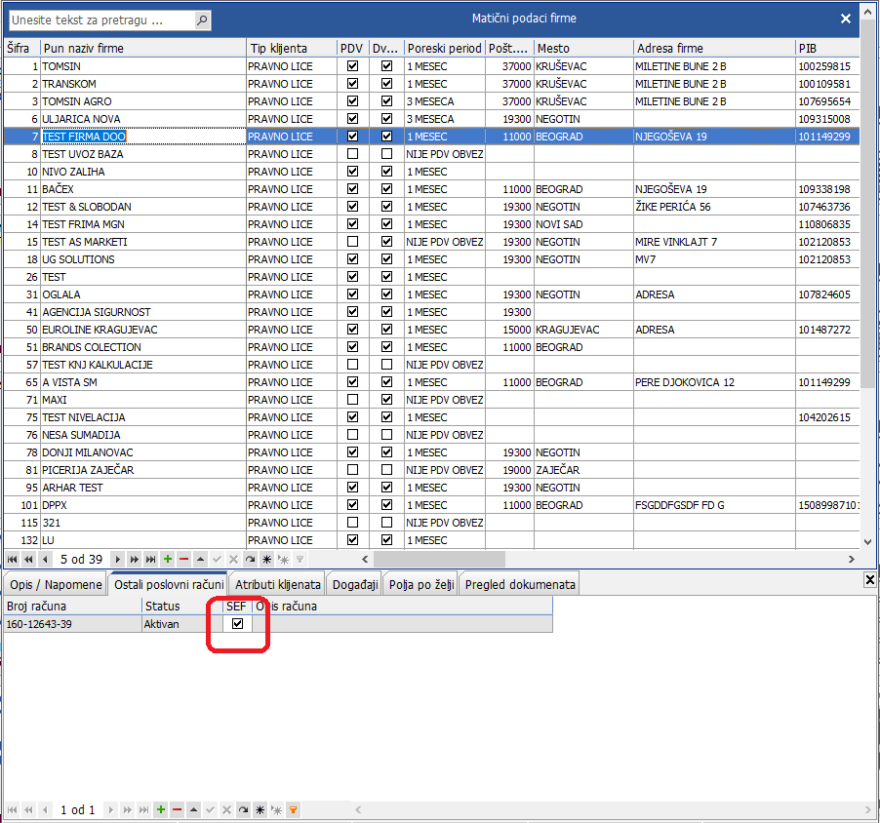Click the search text input field
880x823 pixels.
(100, 20)
